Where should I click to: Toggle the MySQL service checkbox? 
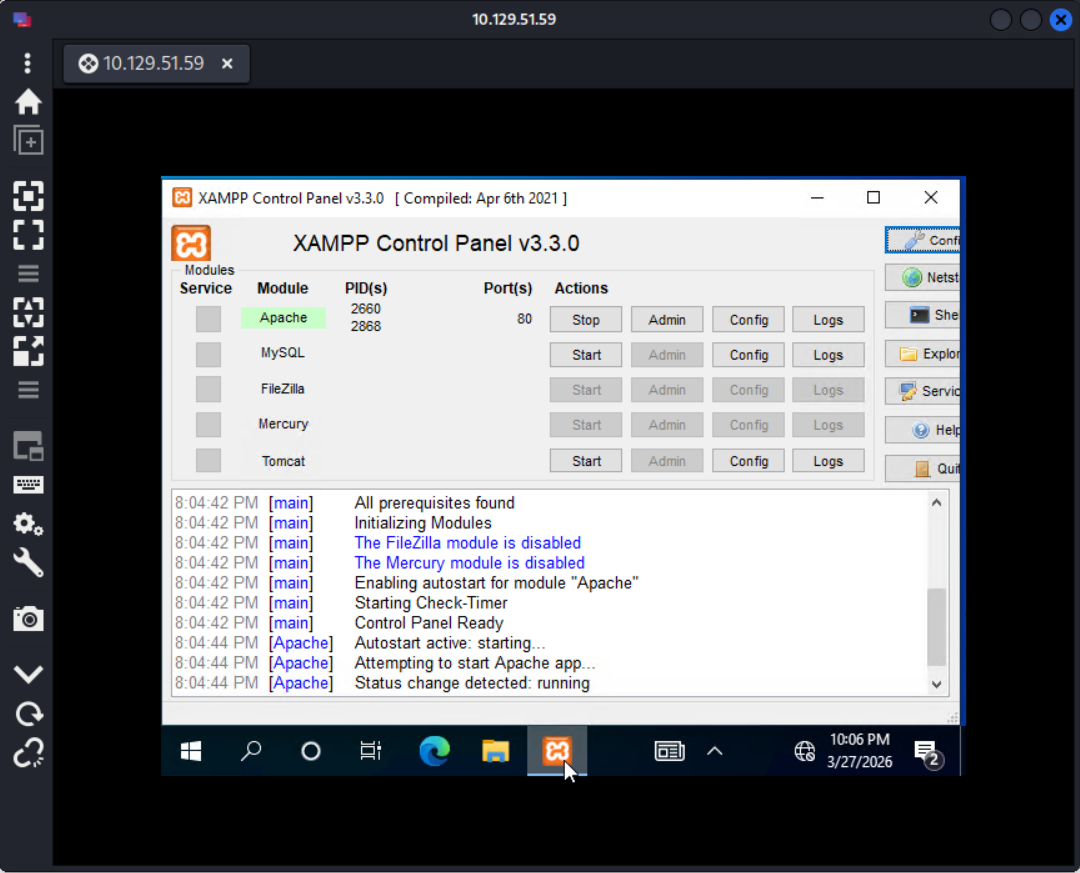pos(208,355)
